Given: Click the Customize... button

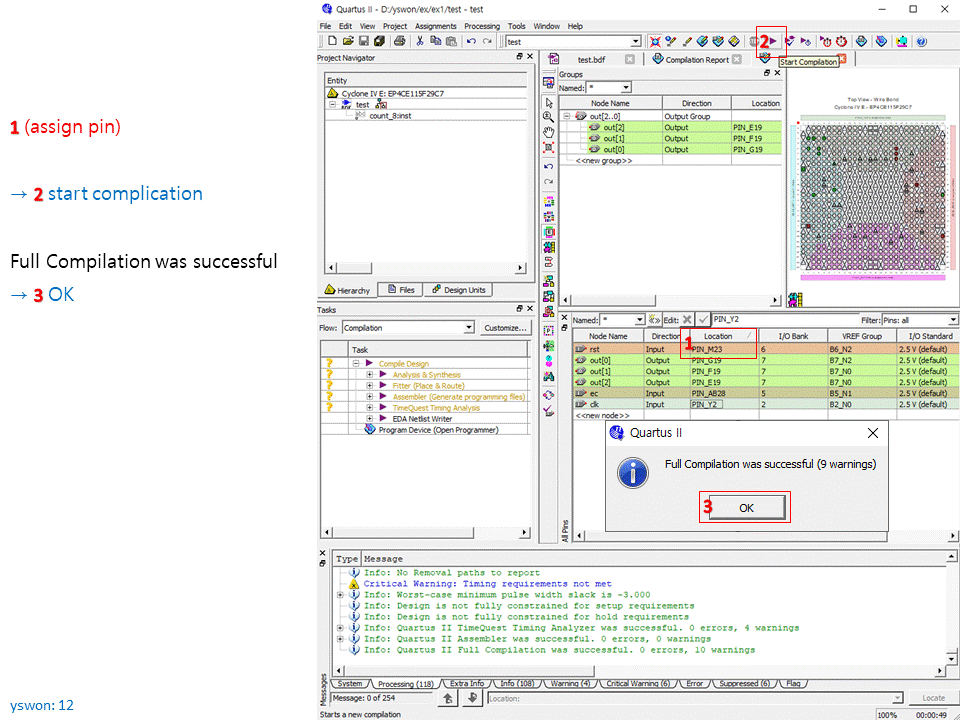Looking at the screenshot, I should (505, 328).
